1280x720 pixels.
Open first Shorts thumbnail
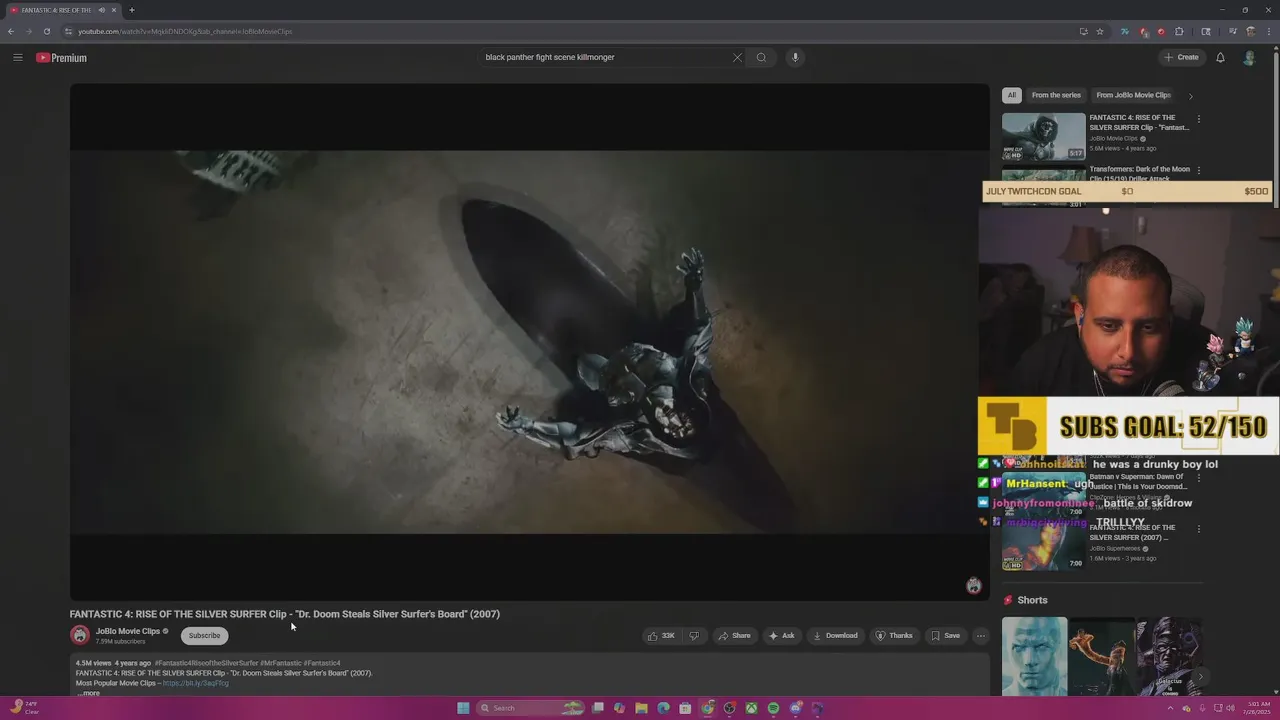tap(1034, 657)
